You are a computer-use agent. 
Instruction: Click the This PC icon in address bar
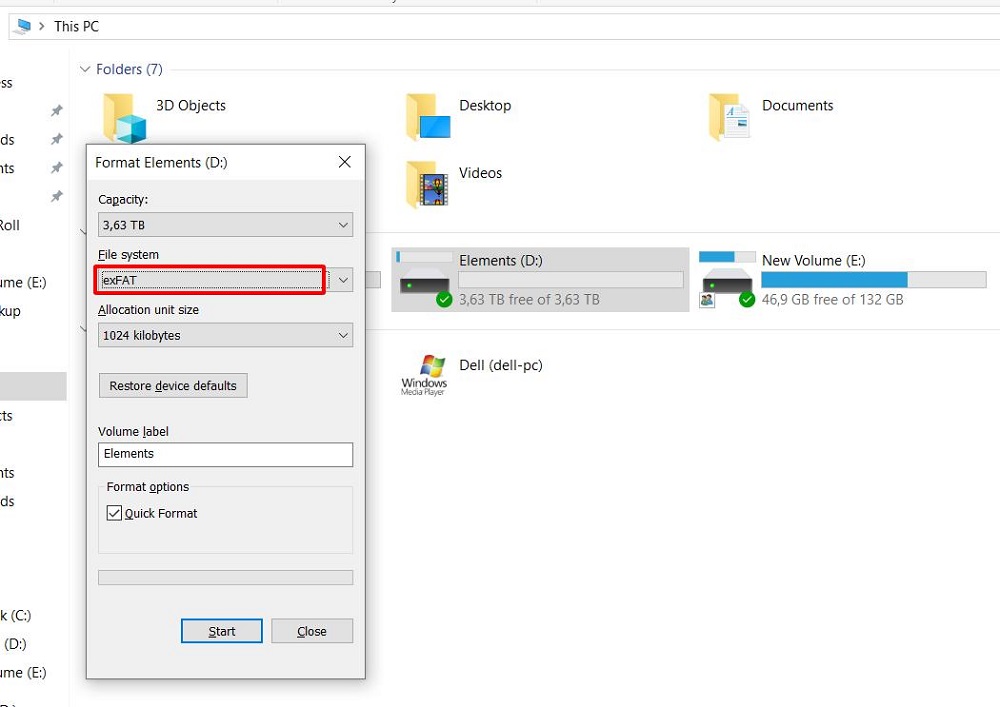pos(22,26)
